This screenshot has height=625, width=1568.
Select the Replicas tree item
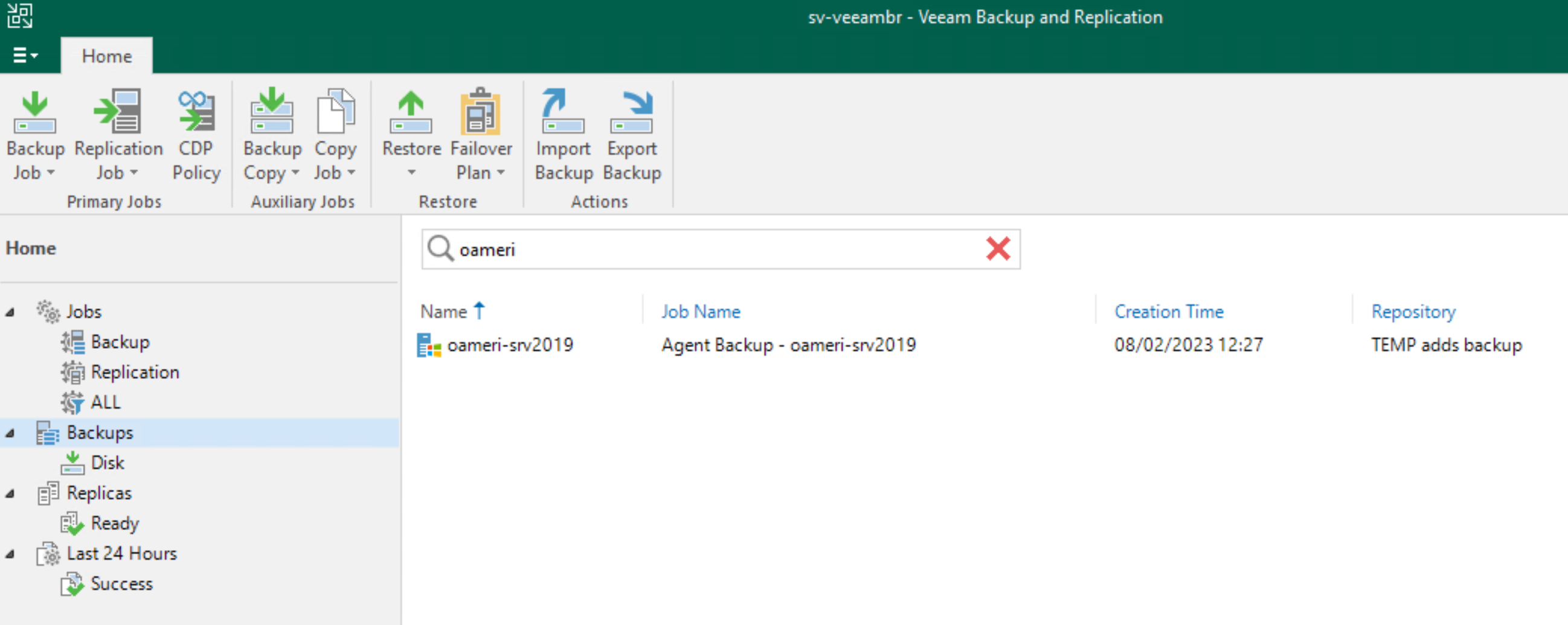[99, 493]
